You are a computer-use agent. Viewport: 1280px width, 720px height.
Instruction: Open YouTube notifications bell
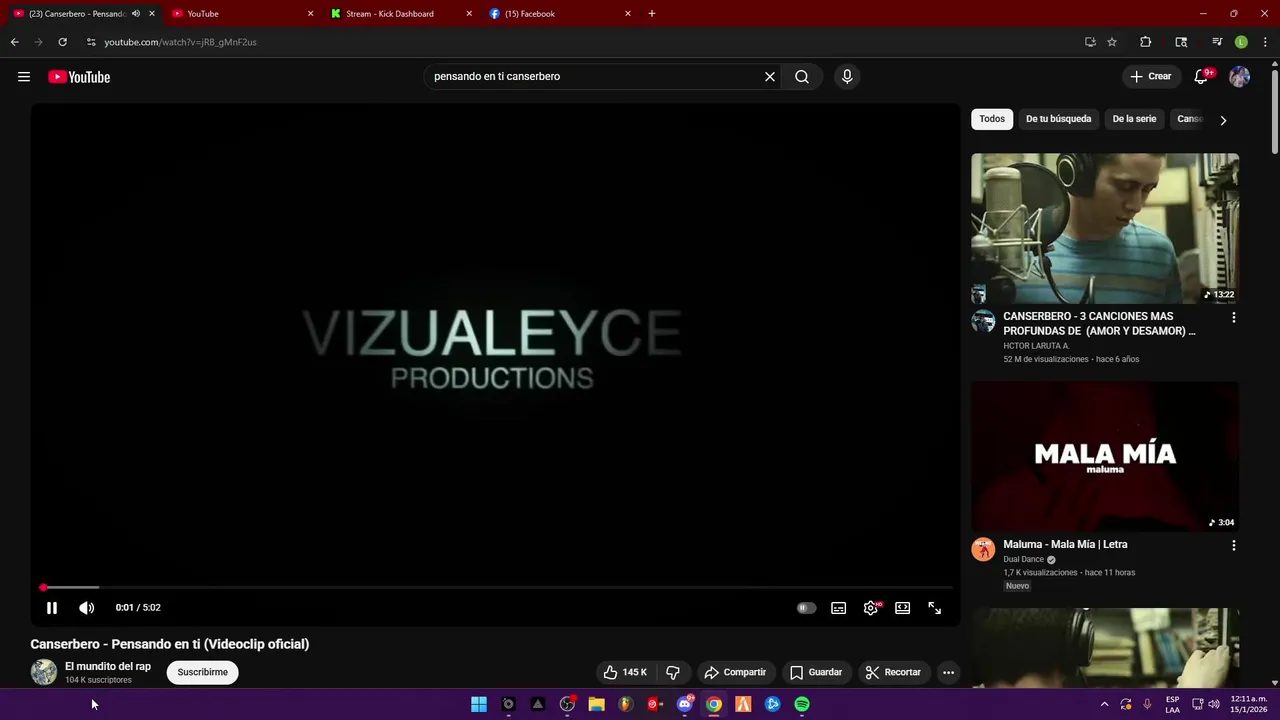[x=1202, y=77]
